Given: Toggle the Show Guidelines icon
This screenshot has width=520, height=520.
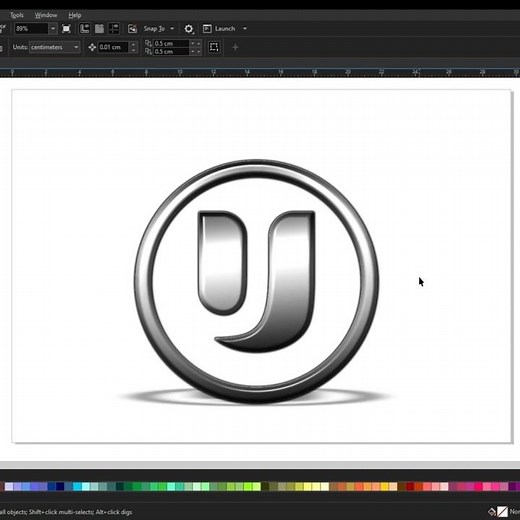Looking at the screenshot, I should point(114,29).
